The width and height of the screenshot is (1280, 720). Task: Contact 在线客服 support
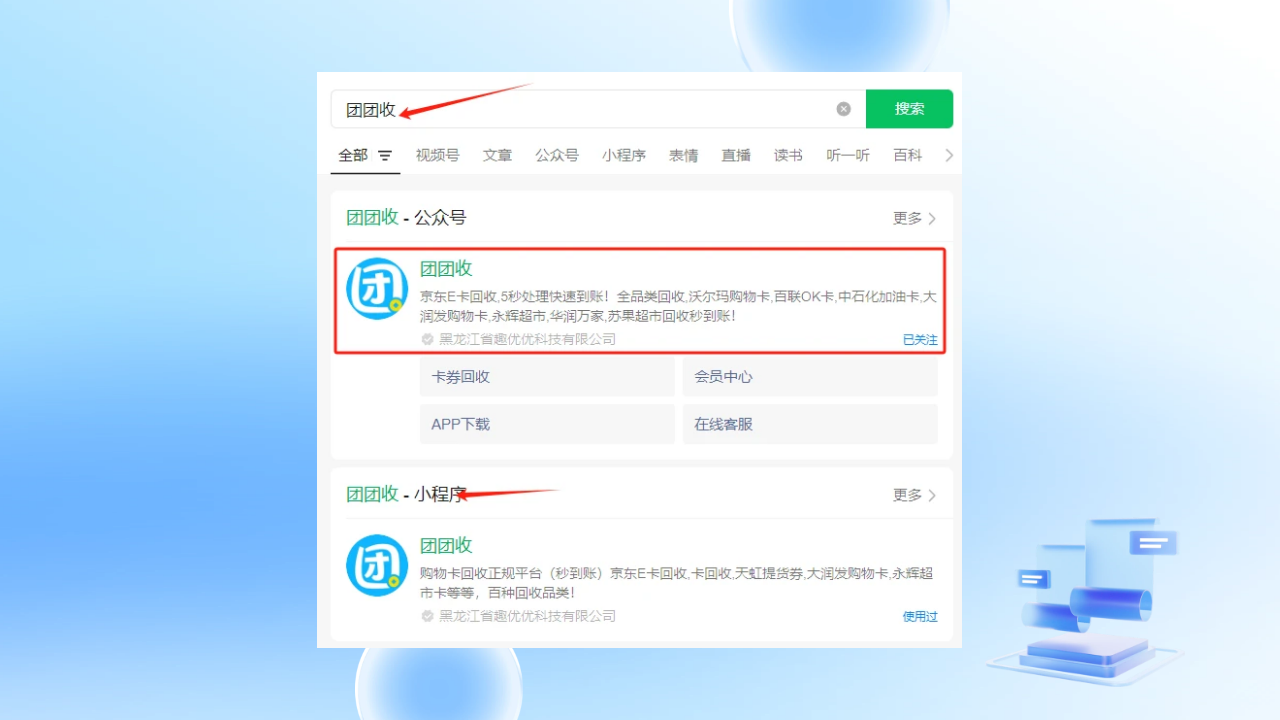[x=809, y=424]
